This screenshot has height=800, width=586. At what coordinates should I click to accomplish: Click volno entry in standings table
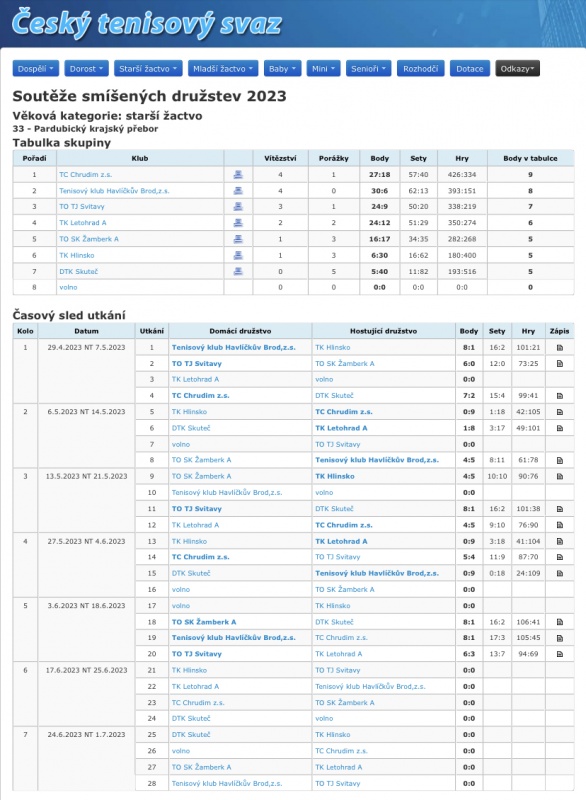point(68,287)
